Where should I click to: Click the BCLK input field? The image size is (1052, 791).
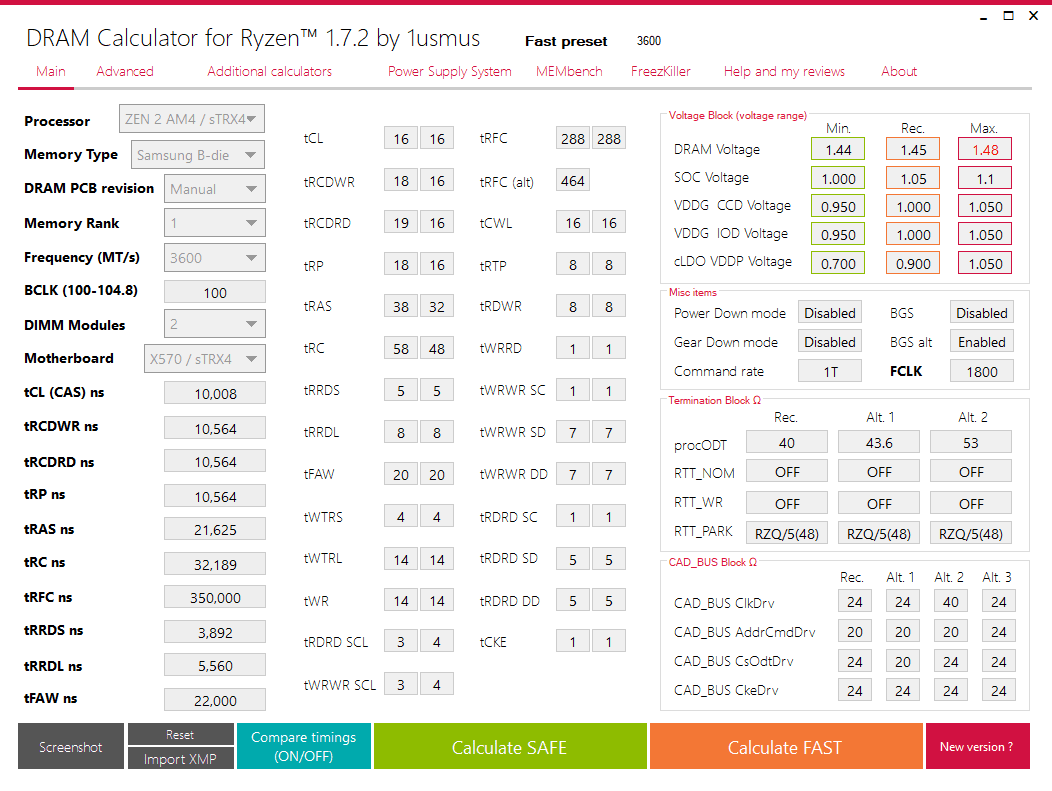pos(215,293)
